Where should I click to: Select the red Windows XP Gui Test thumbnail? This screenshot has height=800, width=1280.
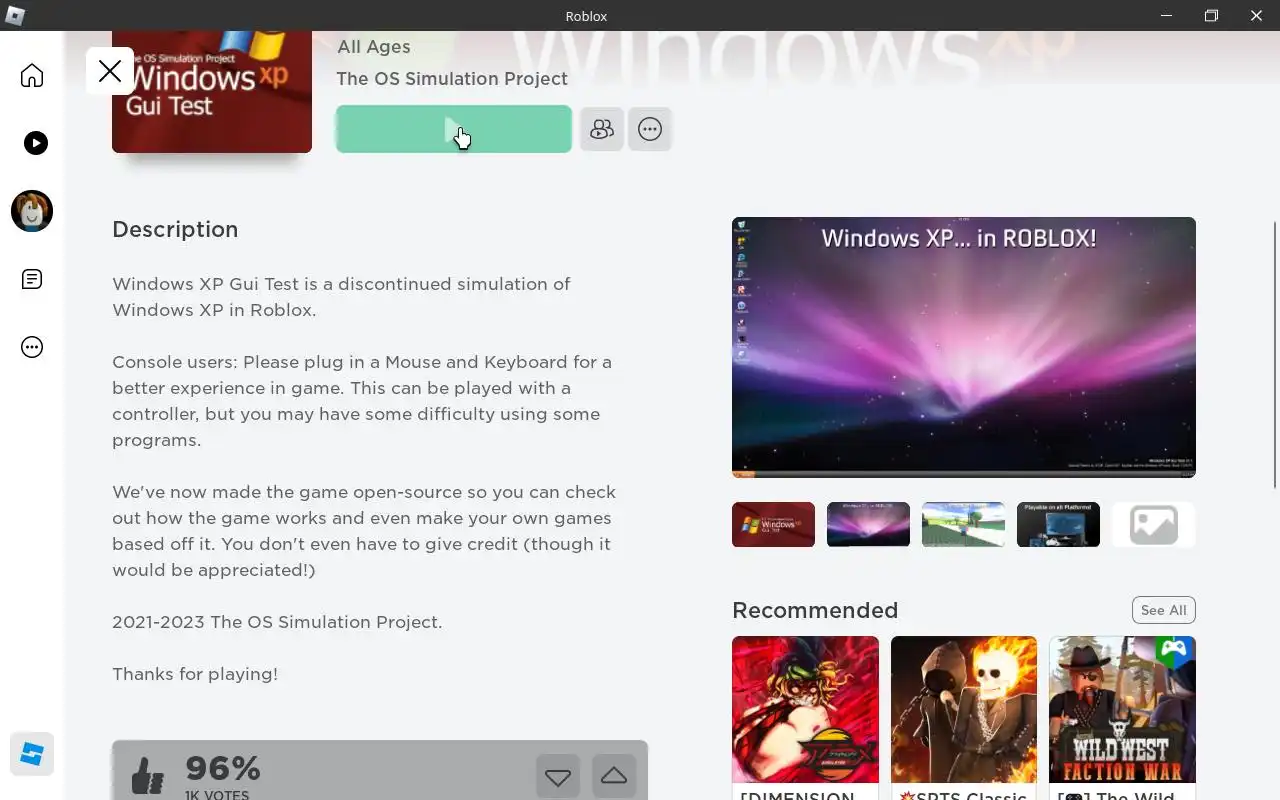773,524
